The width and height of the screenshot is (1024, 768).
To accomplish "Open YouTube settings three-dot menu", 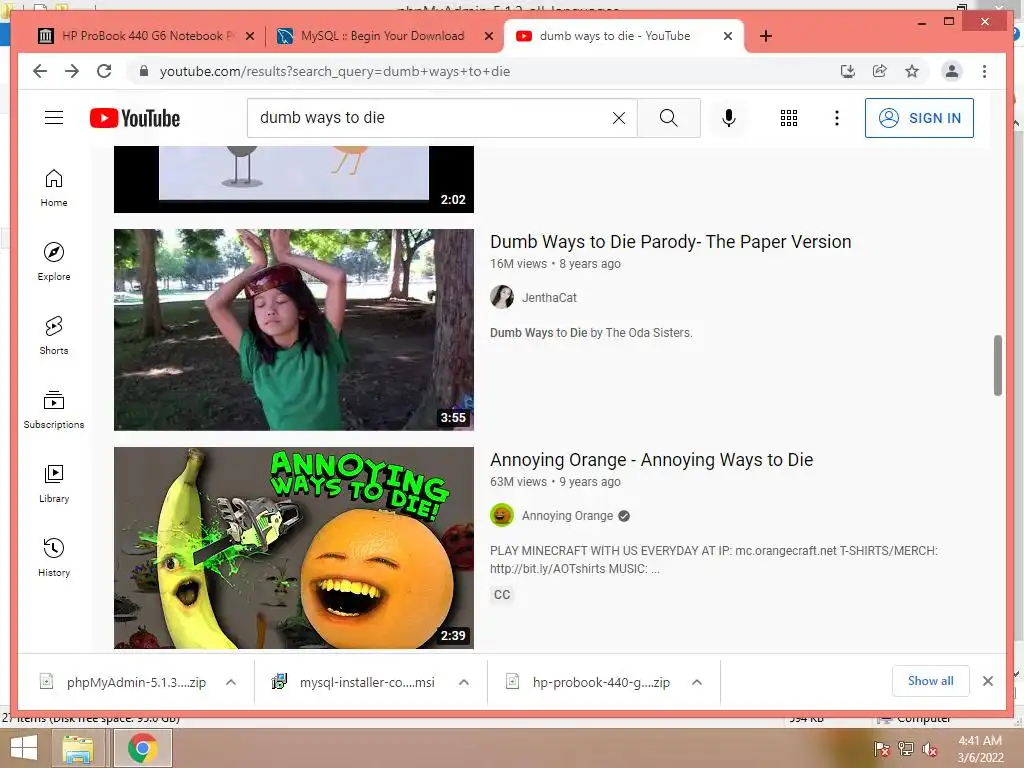I will click(837, 118).
